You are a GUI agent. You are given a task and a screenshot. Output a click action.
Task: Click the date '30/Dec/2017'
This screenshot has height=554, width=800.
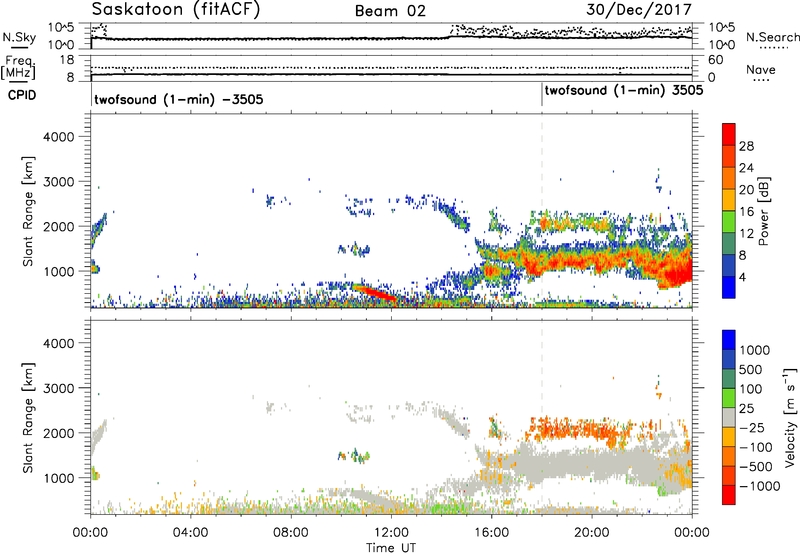coord(639,10)
